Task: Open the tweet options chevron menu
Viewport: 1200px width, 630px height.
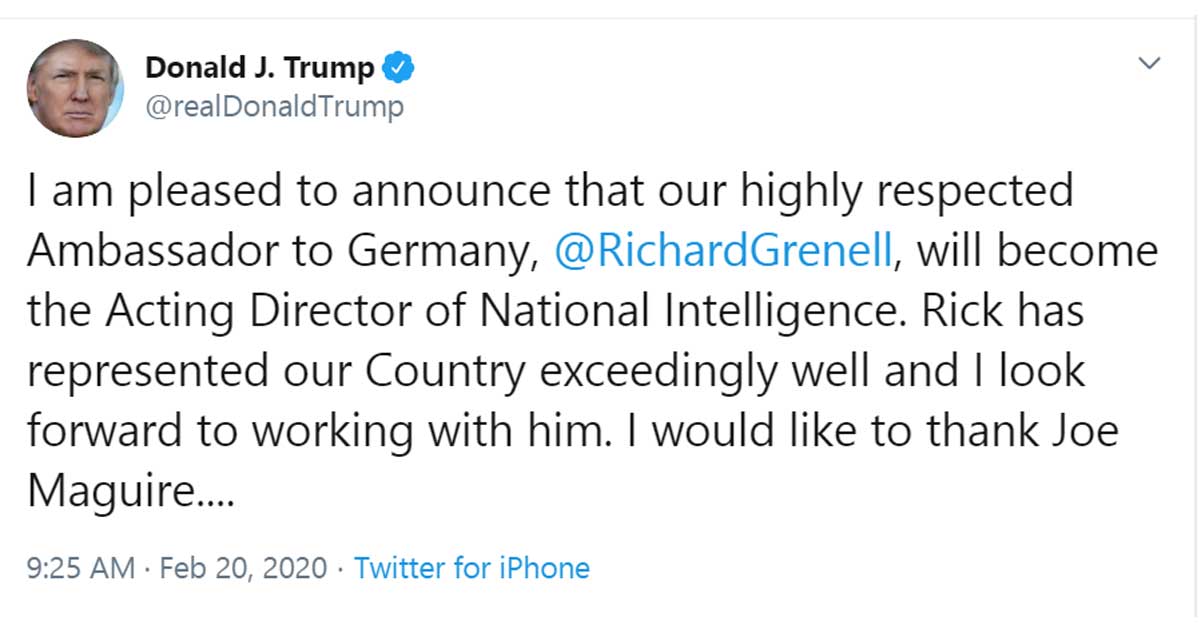Action: tap(1150, 64)
